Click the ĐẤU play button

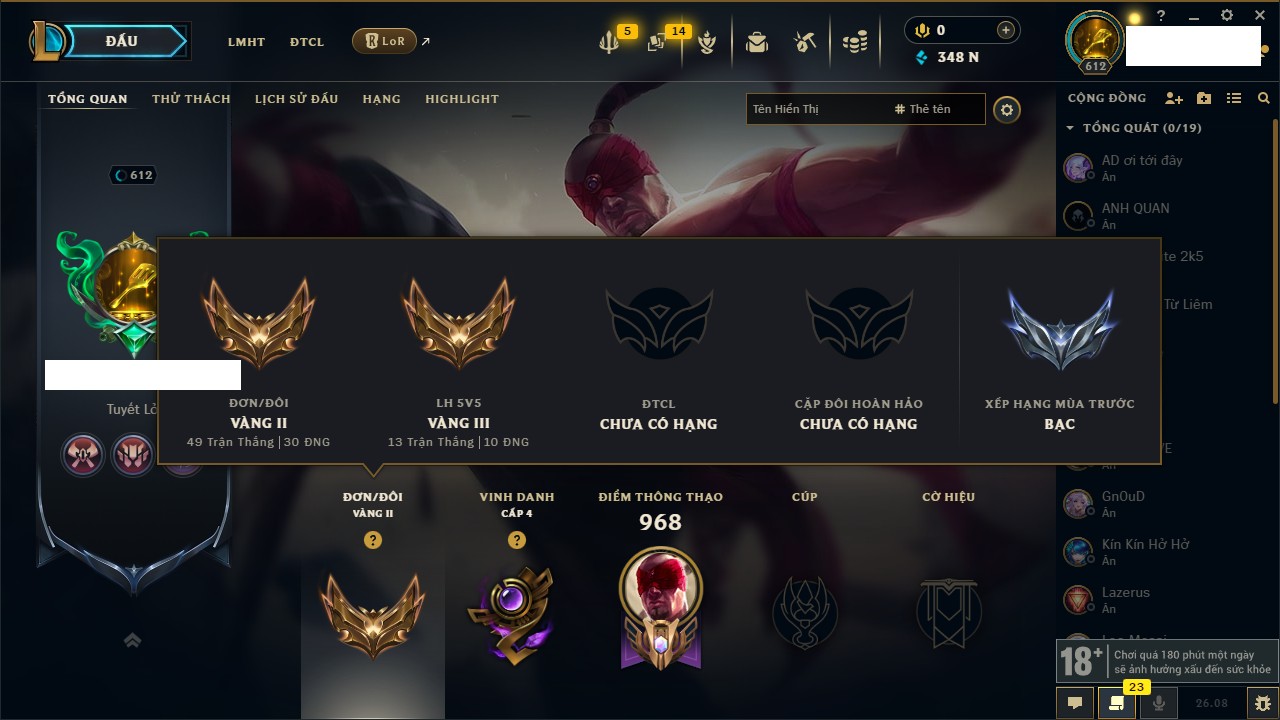(122, 41)
